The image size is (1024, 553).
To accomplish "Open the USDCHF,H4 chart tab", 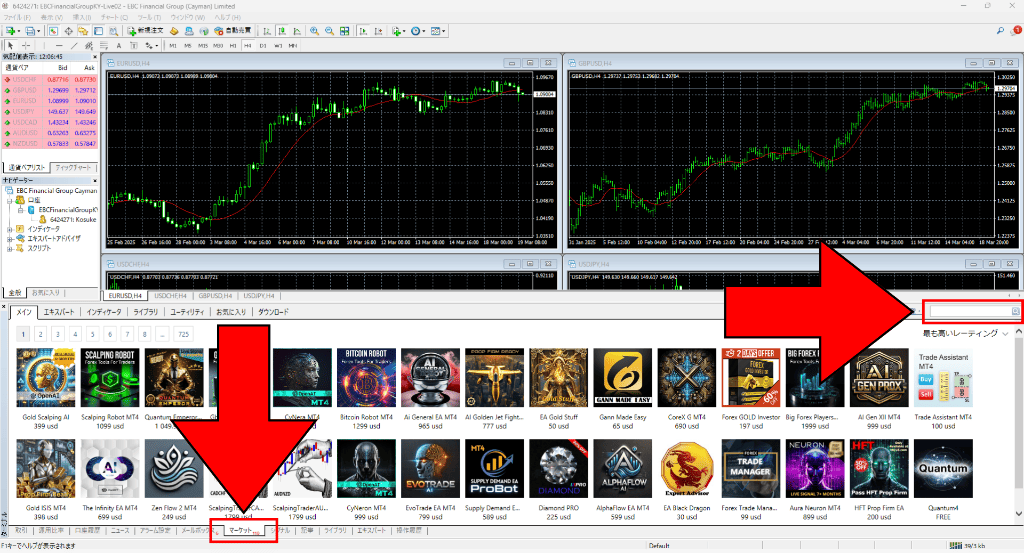I will (x=170, y=296).
